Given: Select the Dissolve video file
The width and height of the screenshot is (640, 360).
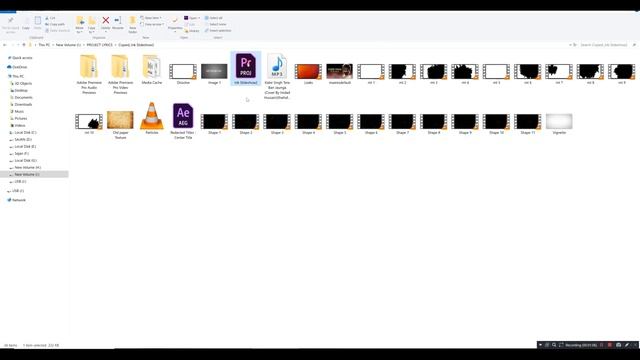Looking at the screenshot, I should [183, 71].
